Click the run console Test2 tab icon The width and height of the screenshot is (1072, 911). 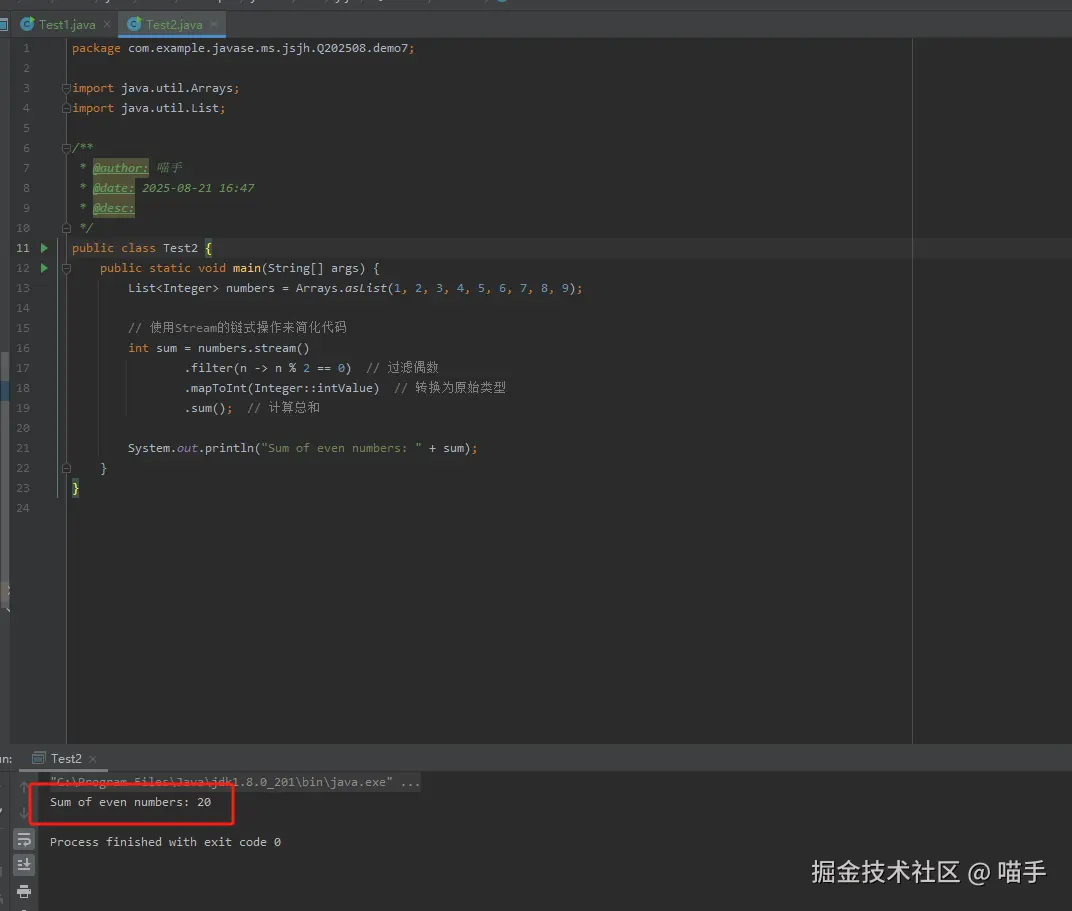39,758
